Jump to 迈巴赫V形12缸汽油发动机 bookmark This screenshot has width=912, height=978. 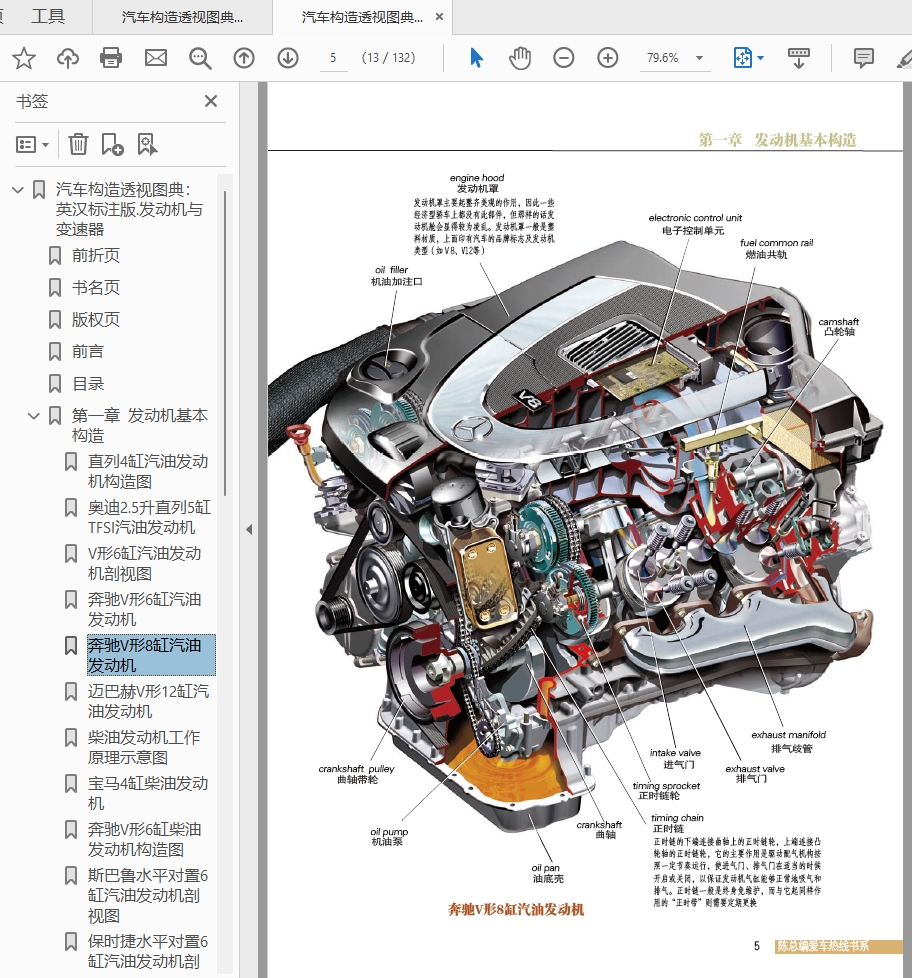click(x=148, y=701)
